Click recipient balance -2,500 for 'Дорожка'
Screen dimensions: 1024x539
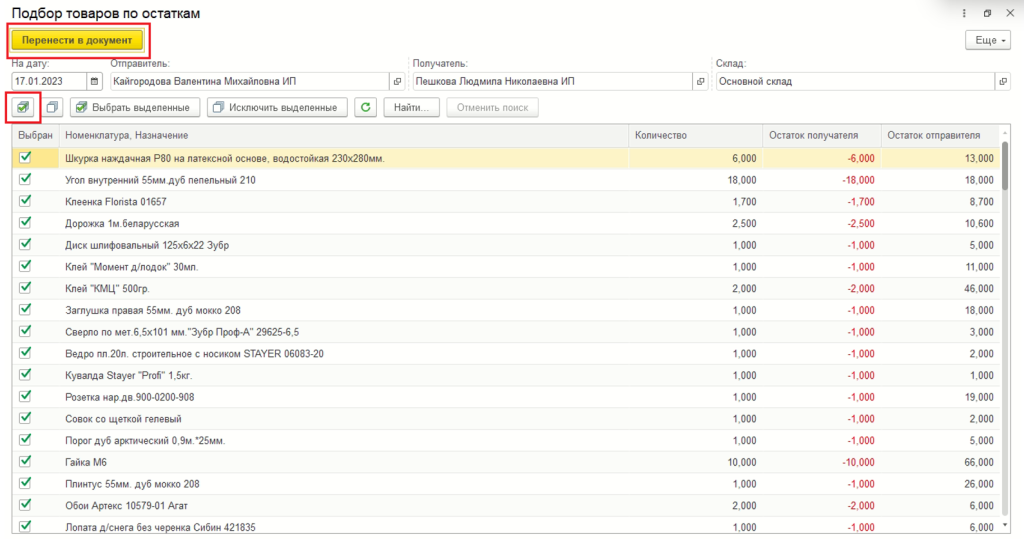coord(861,223)
